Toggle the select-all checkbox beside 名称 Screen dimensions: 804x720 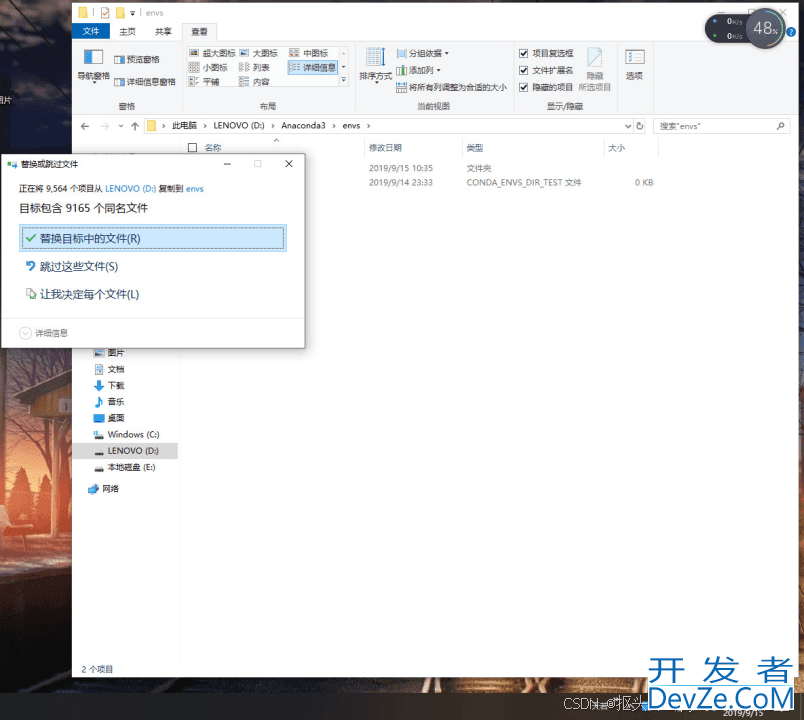coord(193,148)
